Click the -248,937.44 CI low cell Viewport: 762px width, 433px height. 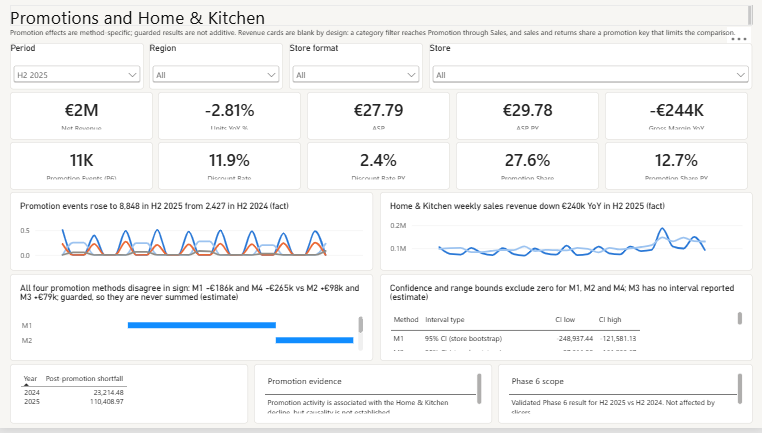coord(575,338)
